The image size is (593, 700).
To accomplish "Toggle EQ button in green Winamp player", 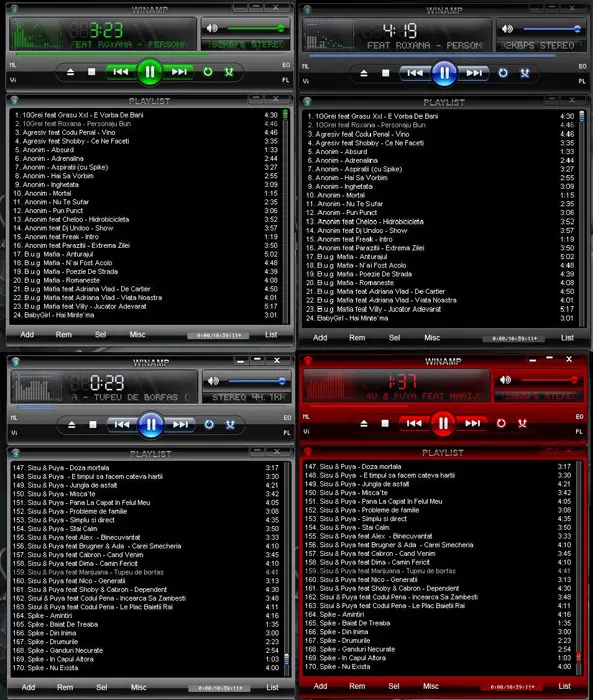I will (x=286, y=65).
